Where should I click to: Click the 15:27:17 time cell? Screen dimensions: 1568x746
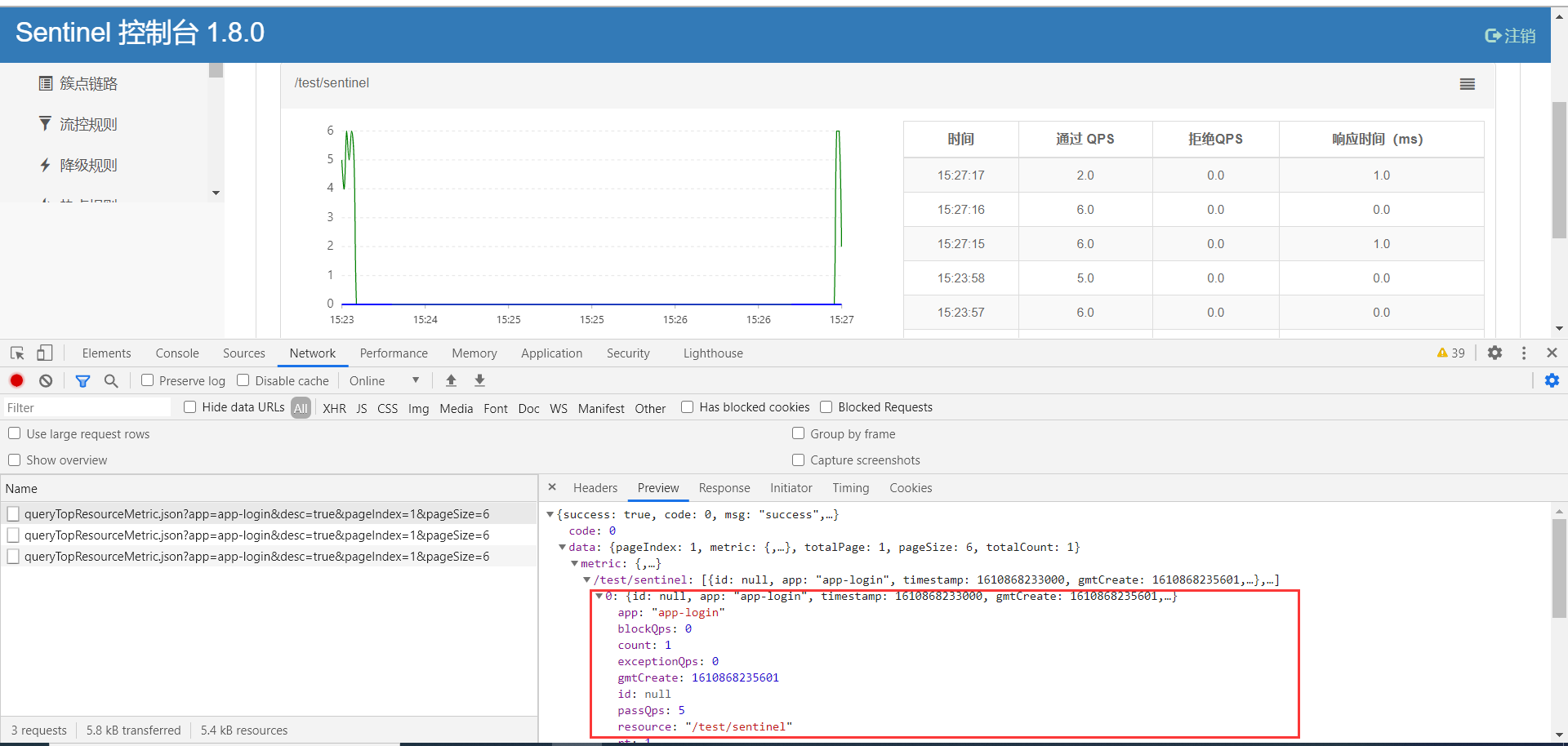[x=960, y=175]
